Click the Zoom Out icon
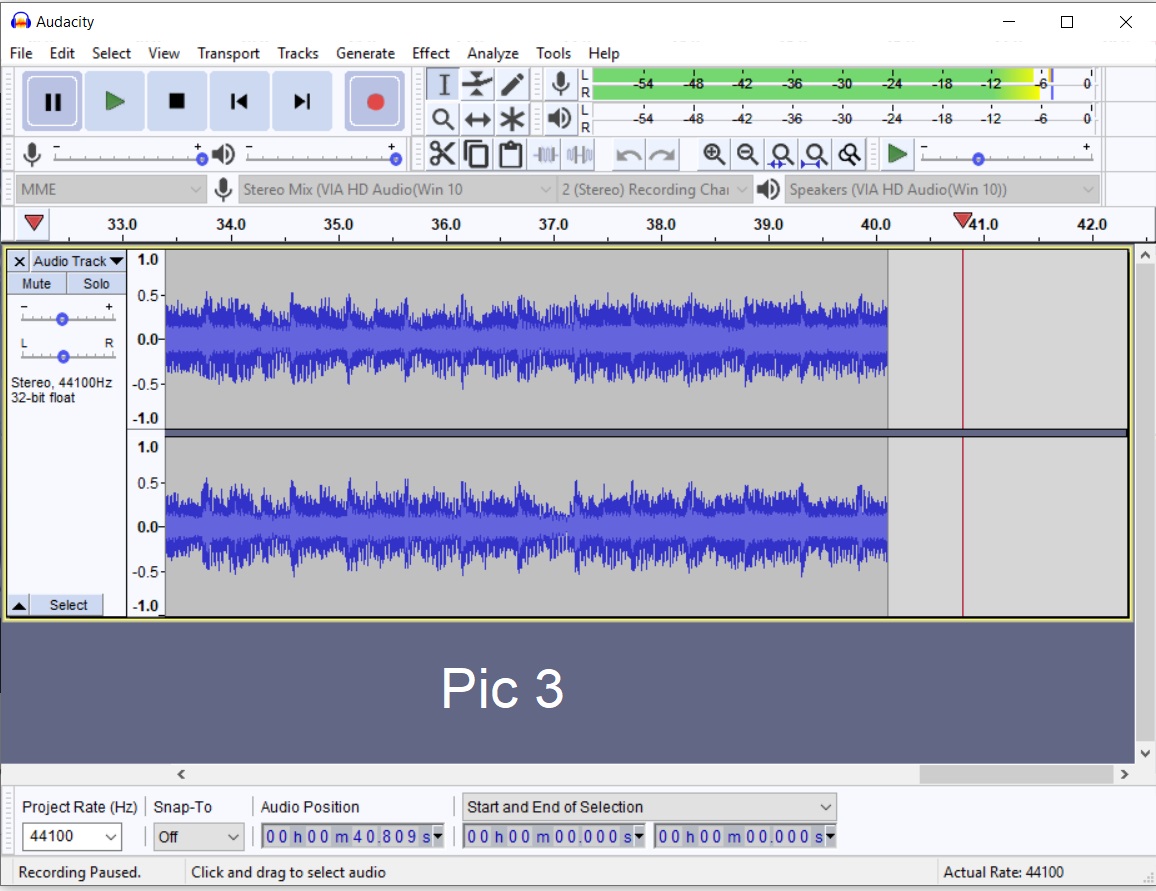The width and height of the screenshot is (1156, 891). 747,154
